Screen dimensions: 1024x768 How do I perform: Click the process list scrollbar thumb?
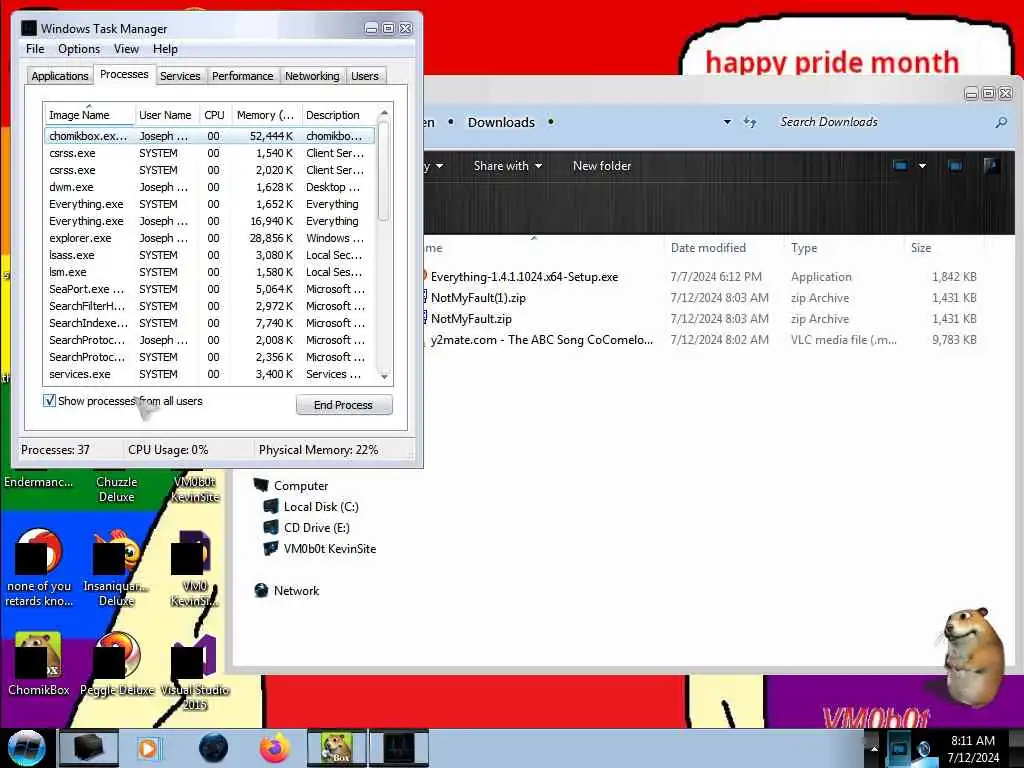point(384,171)
